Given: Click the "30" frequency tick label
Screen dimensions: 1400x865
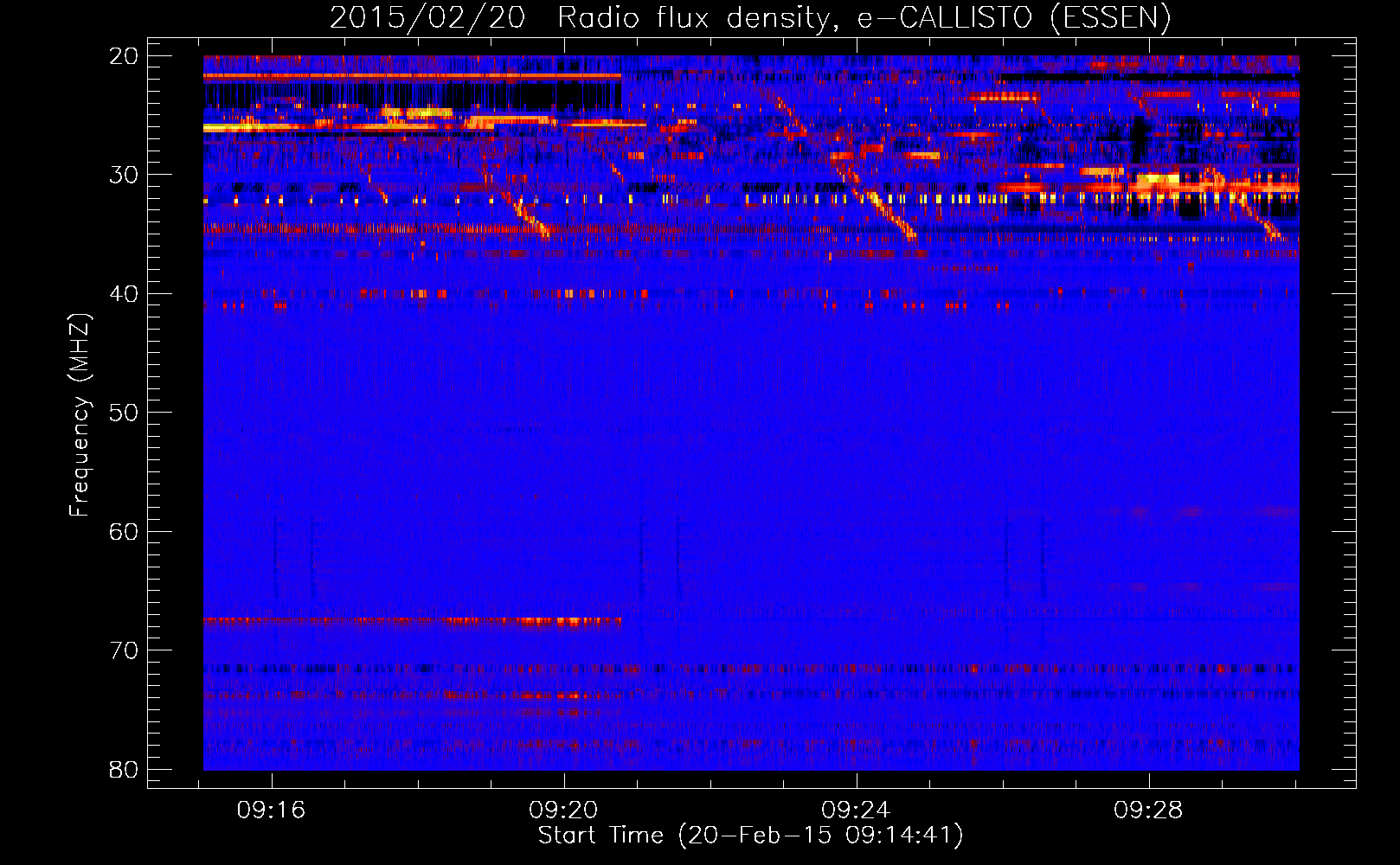Looking at the screenshot, I should click(x=125, y=175).
